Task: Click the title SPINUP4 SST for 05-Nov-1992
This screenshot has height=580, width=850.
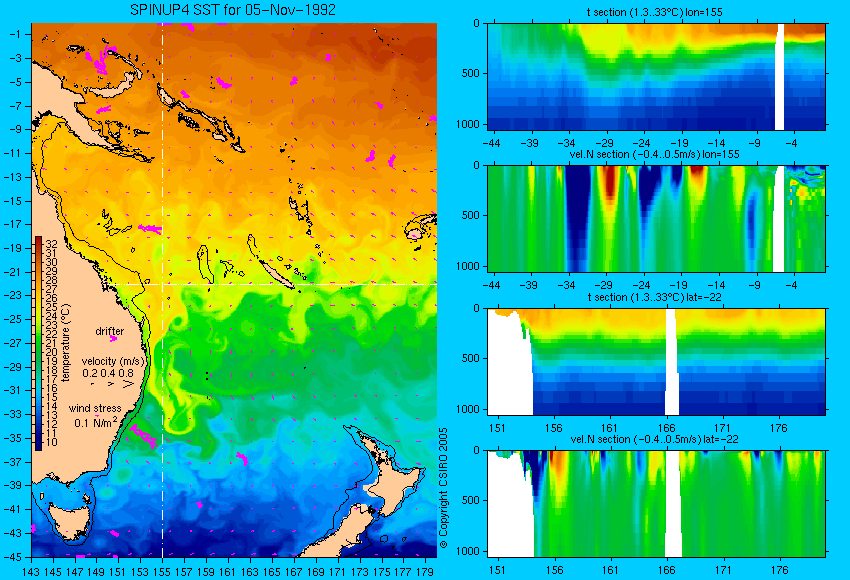Action: 233,10
